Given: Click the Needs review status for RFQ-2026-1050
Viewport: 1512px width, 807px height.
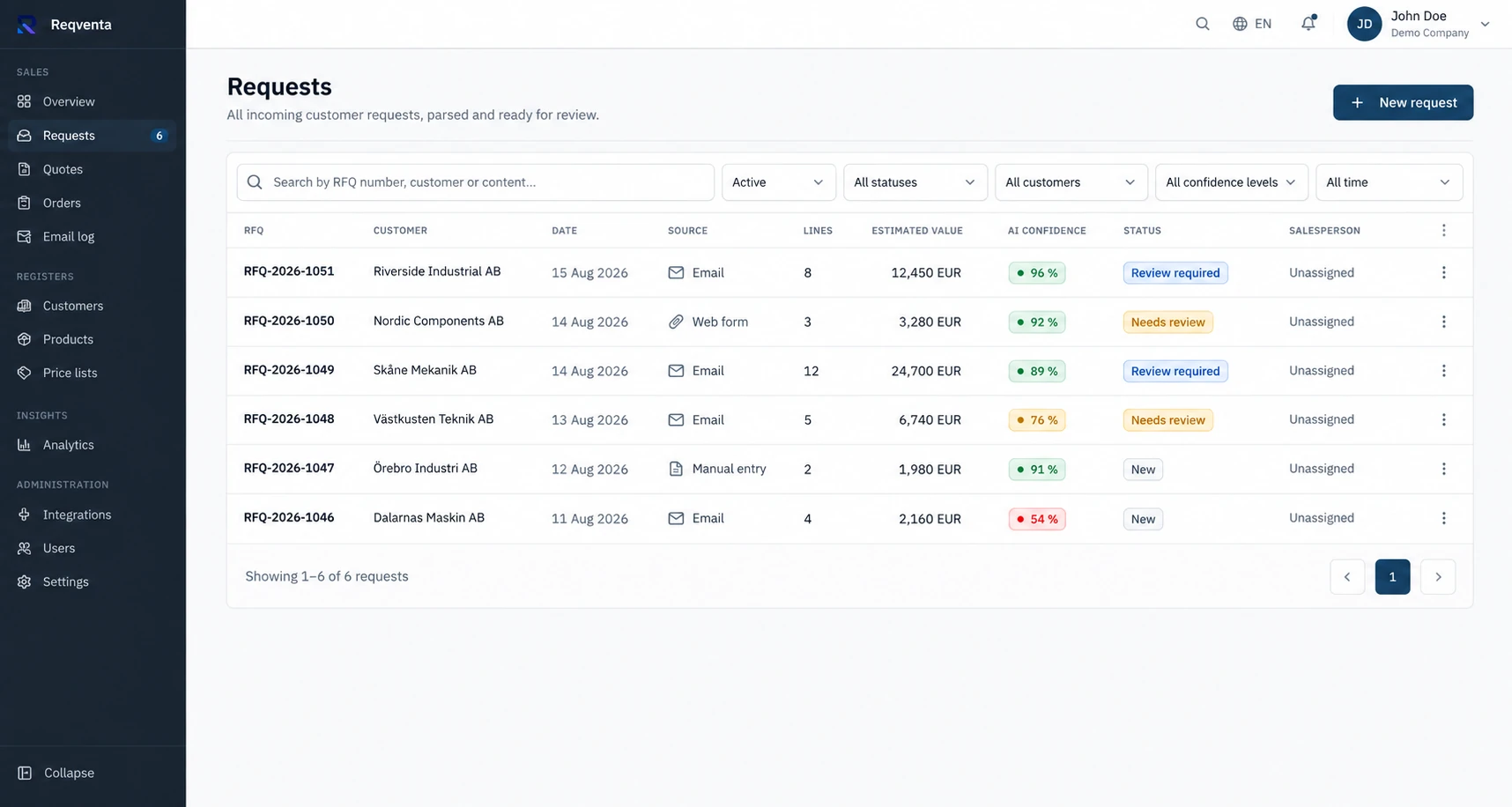Looking at the screenshot, I should pos(1167,322).
